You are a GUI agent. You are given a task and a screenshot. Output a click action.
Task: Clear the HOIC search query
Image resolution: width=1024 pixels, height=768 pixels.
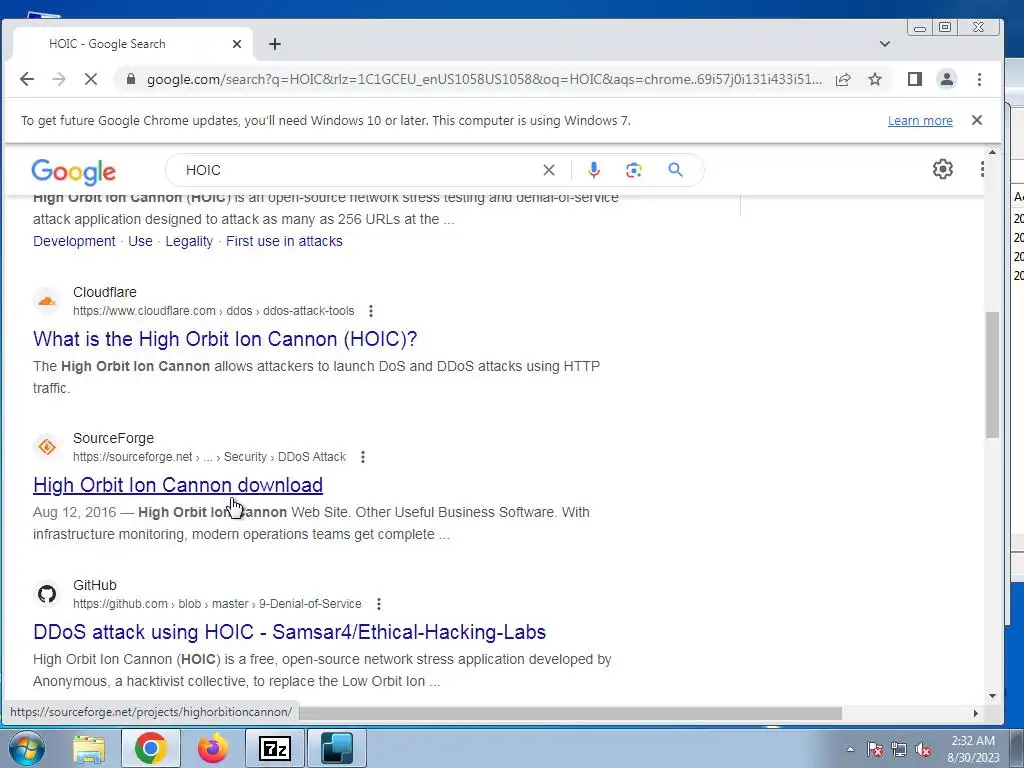coord(549,170)
